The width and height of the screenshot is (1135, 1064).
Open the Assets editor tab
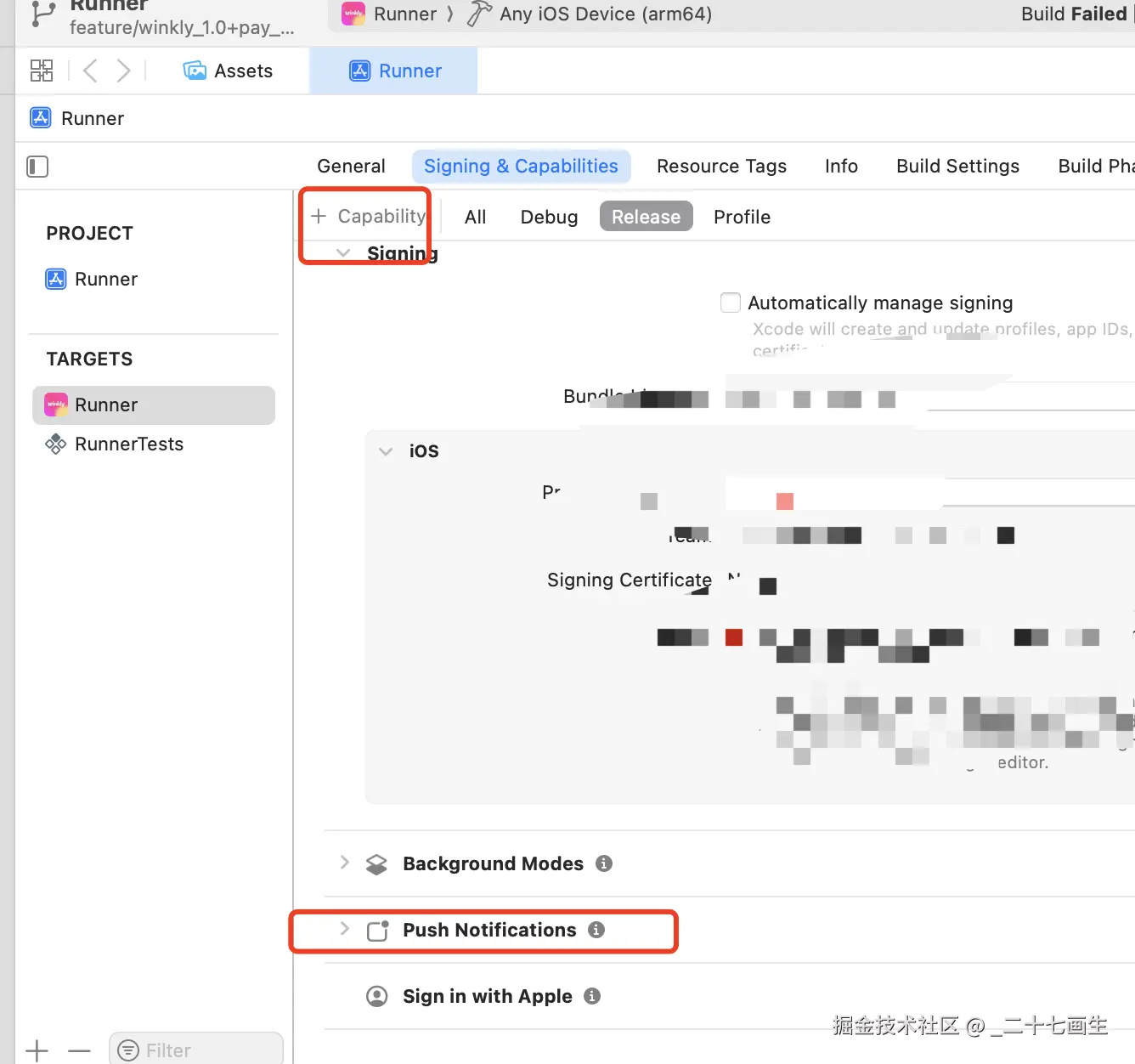(x=228, y=71)
